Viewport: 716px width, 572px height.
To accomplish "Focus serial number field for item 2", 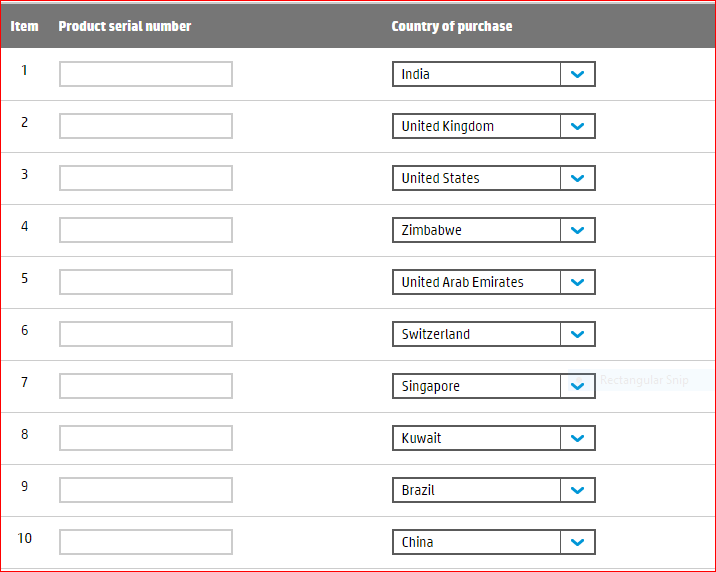I will point(146,126).
